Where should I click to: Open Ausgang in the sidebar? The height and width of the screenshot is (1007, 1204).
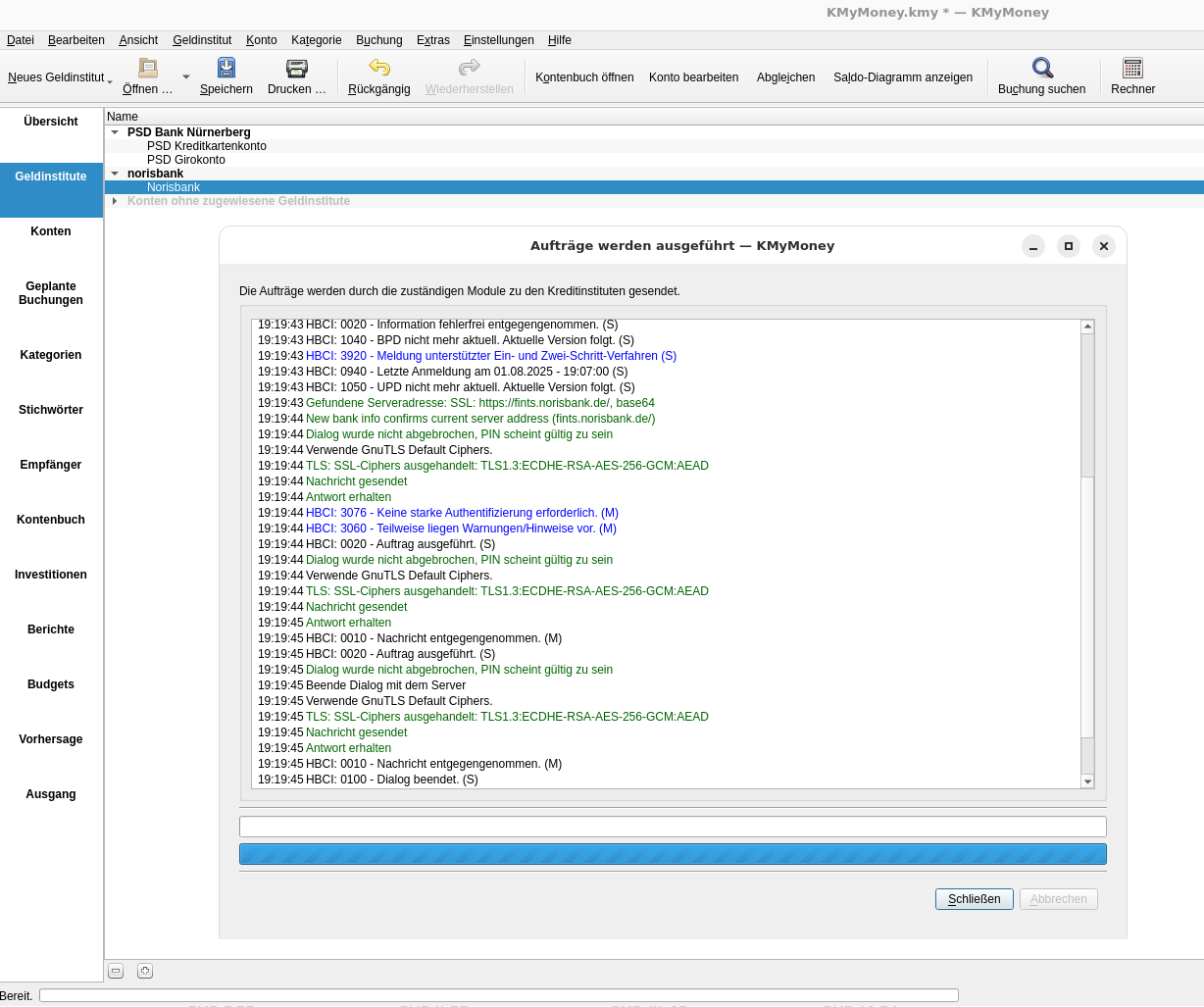[x=51, y=794]
